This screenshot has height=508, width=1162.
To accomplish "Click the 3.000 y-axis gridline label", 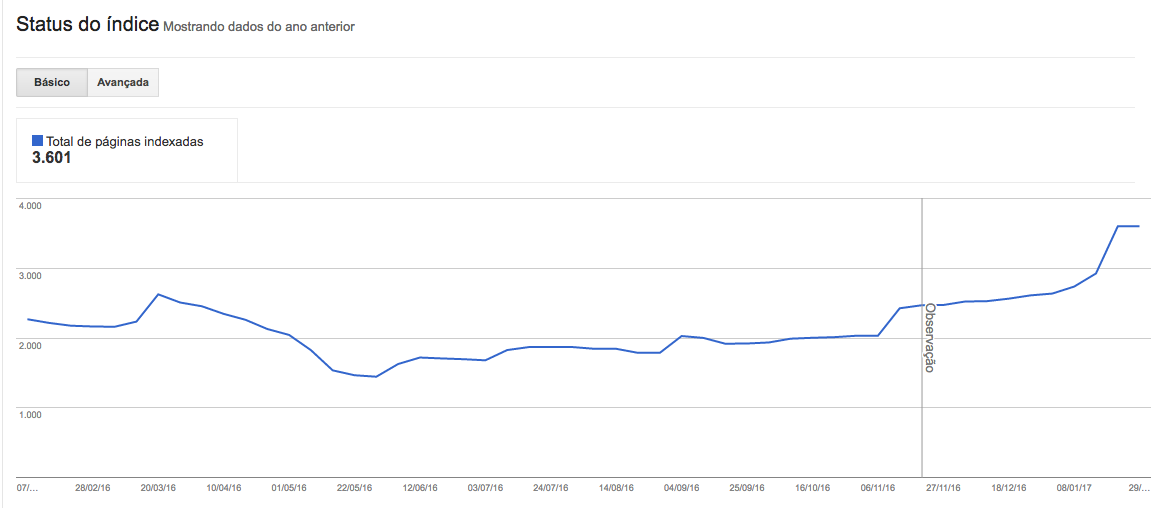I will tap(29, 275).
